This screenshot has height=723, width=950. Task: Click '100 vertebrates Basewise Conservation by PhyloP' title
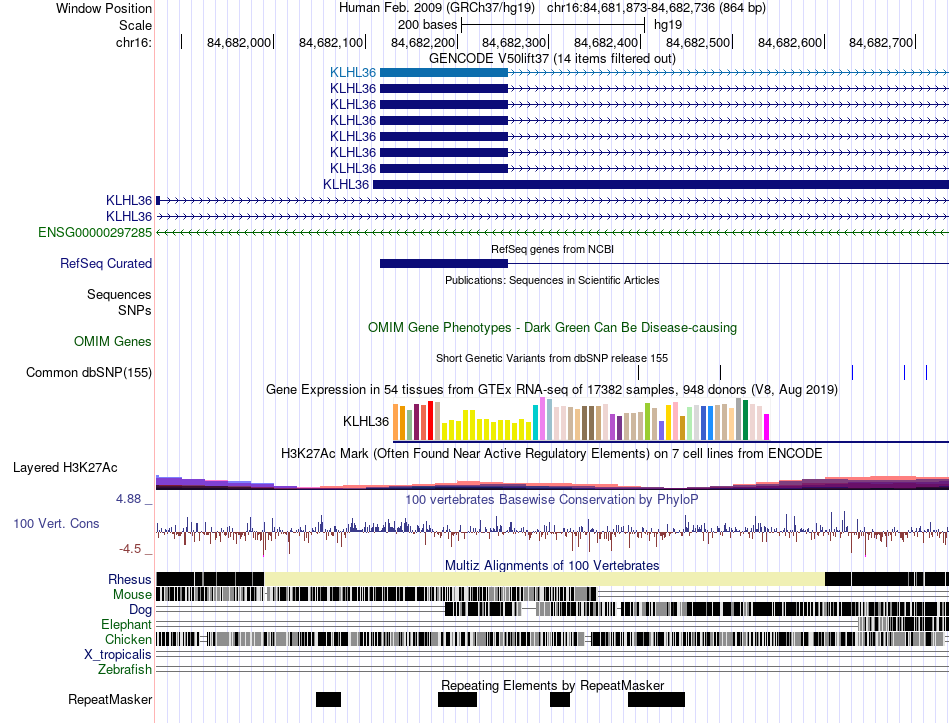pos(552,500)
